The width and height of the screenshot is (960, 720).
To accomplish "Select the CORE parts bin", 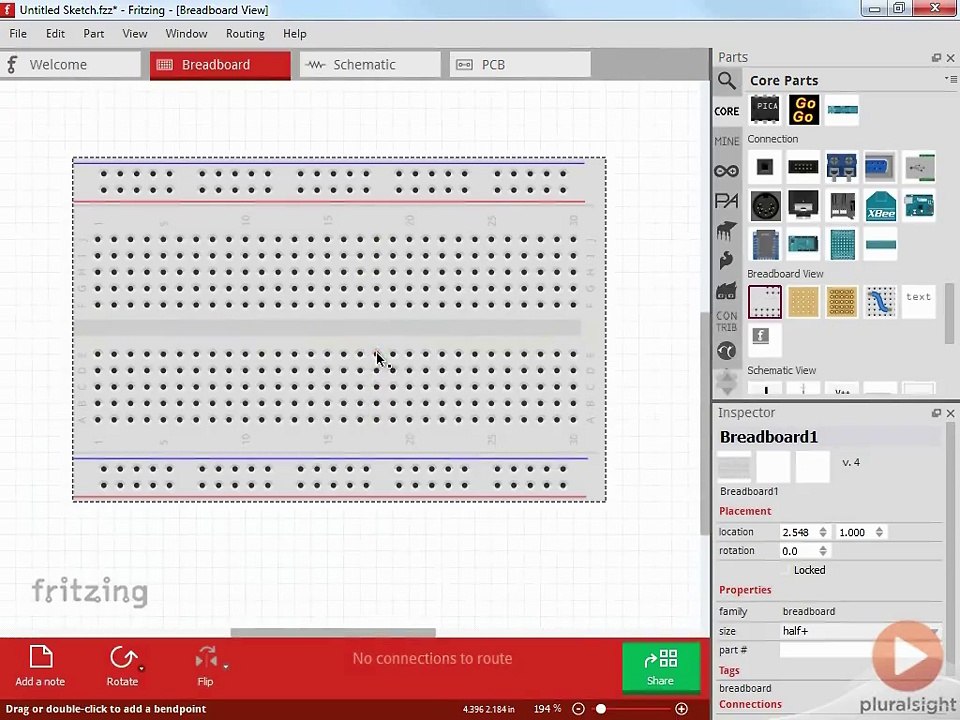I will (x=727, y=111).
